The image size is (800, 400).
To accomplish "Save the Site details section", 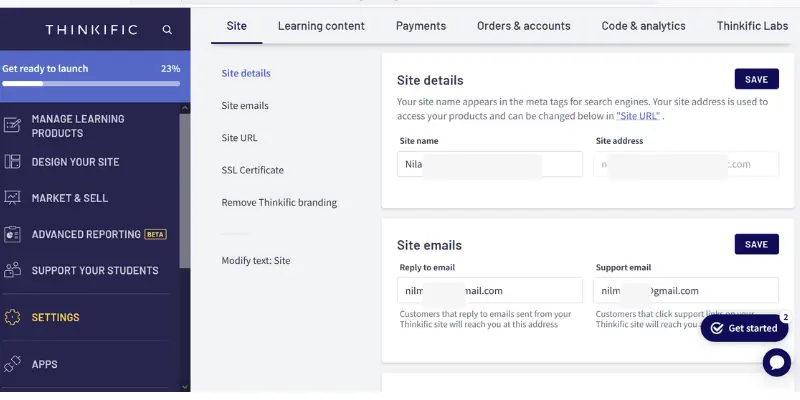I will [x=757, y=79].
